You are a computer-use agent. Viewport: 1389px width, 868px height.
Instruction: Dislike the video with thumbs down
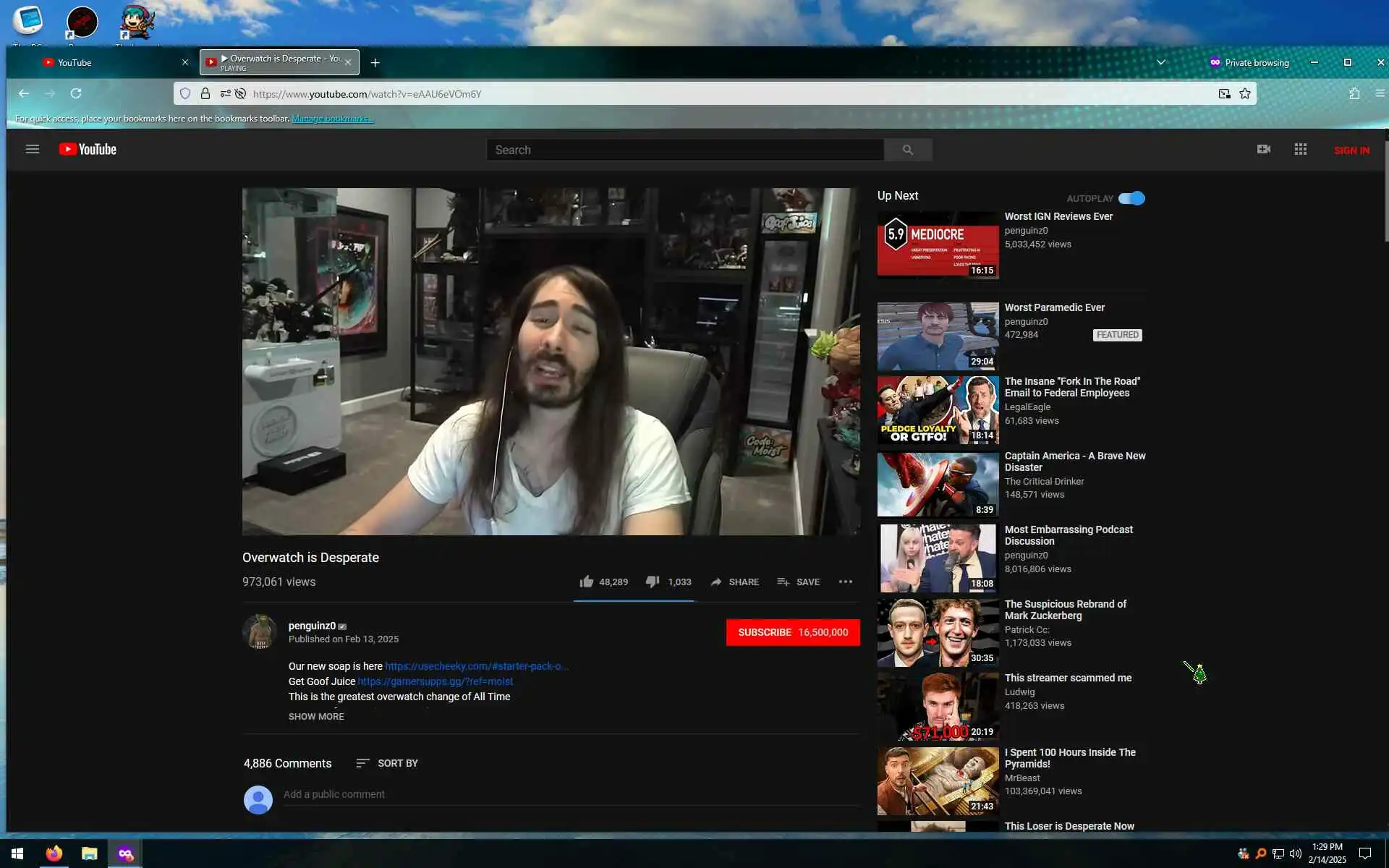click(x=652, y=582)
